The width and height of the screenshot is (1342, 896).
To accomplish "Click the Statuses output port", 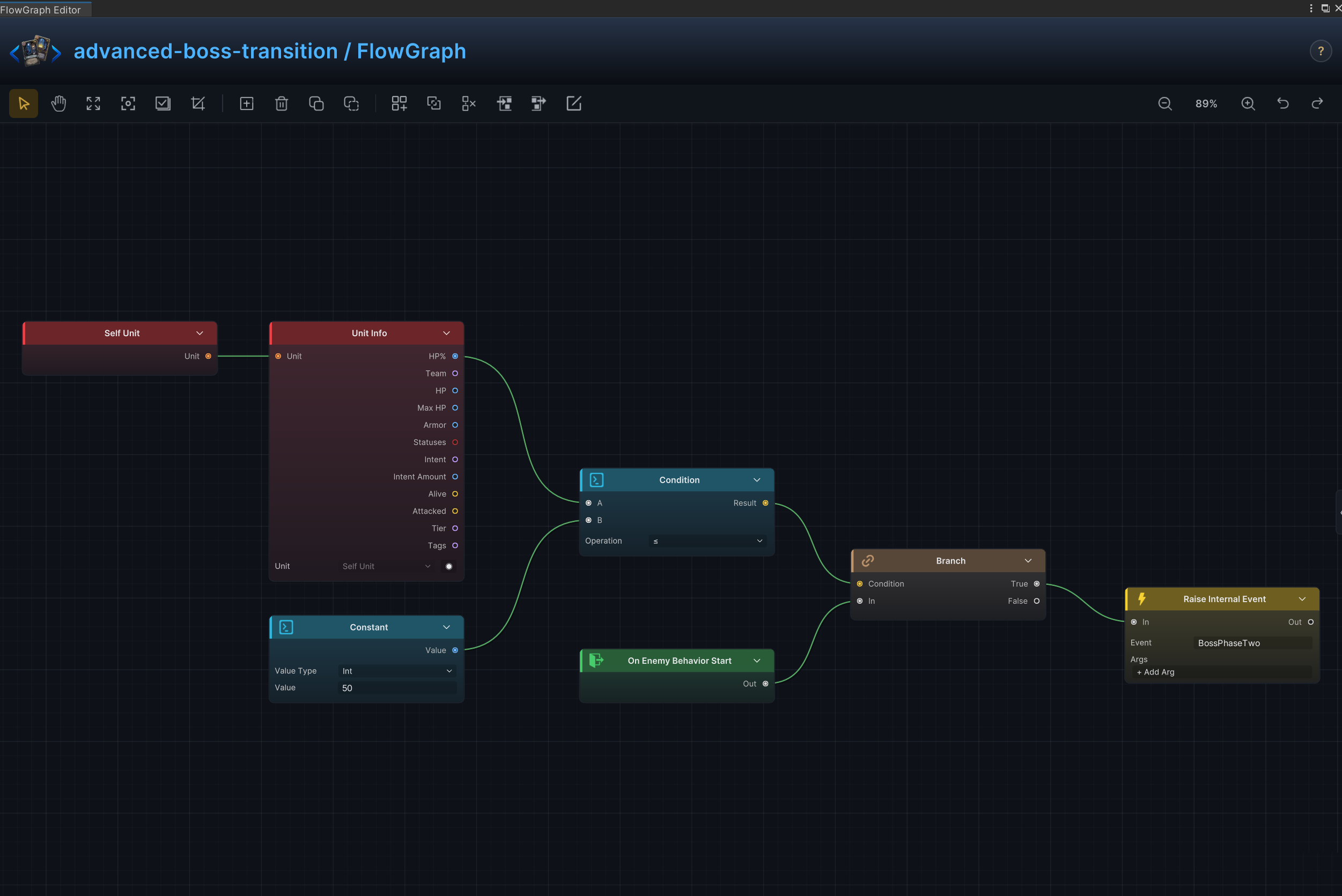I will point(455,442).
